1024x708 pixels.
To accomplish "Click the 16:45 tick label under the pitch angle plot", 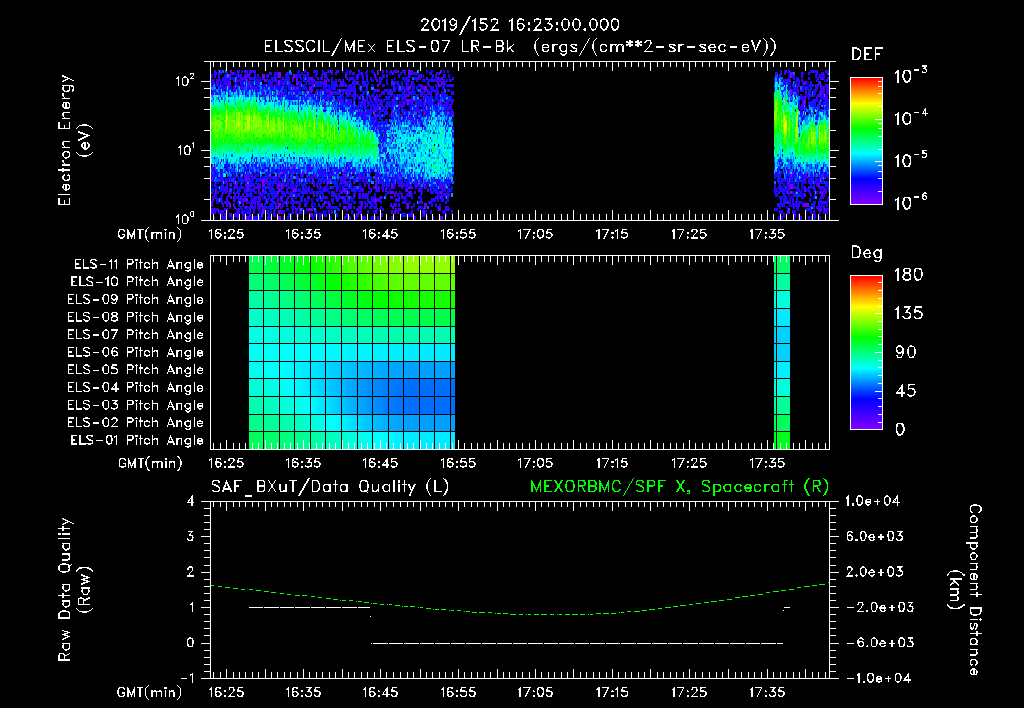I will [x=380, y=463].
